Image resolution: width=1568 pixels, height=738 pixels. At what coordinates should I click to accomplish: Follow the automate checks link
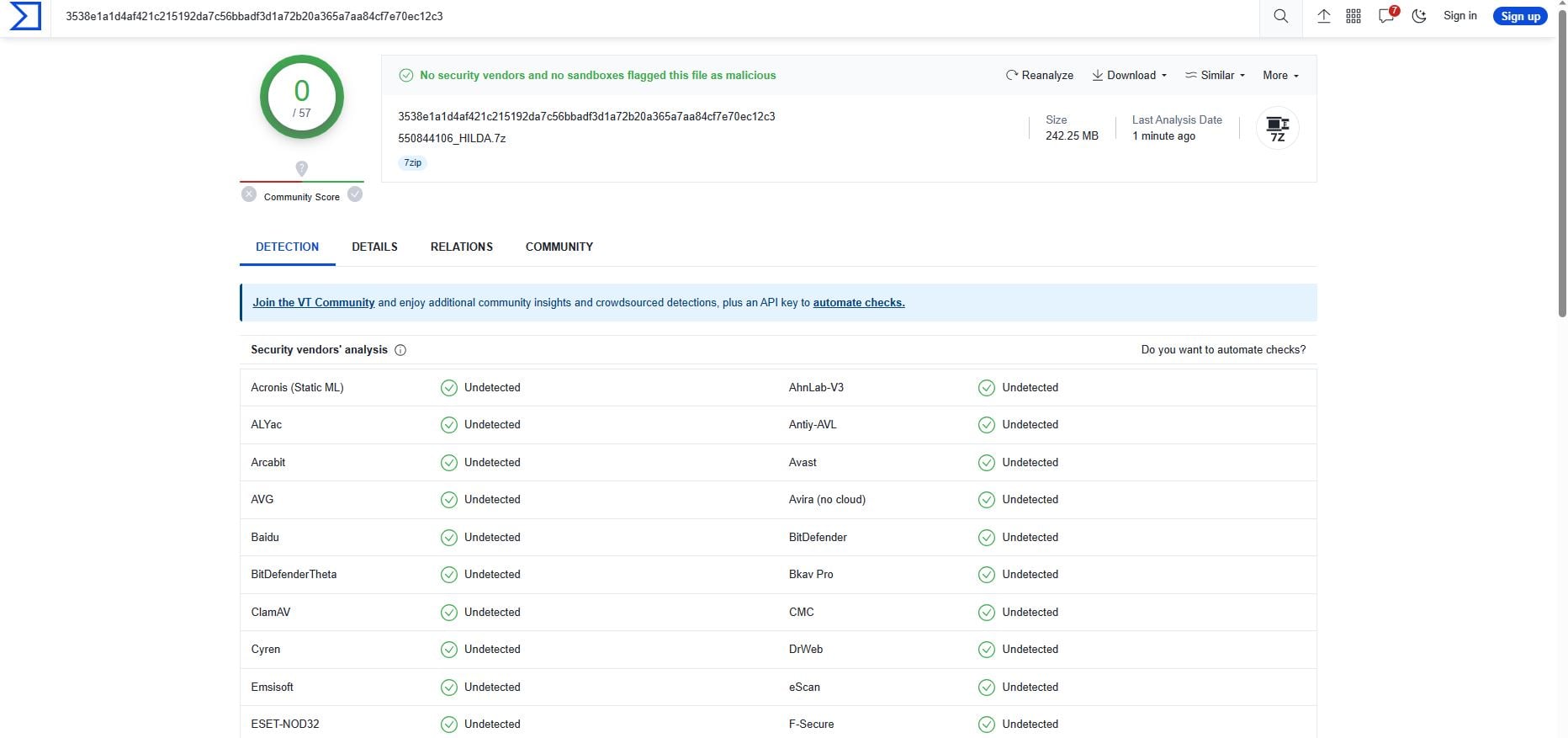point(859,303)
